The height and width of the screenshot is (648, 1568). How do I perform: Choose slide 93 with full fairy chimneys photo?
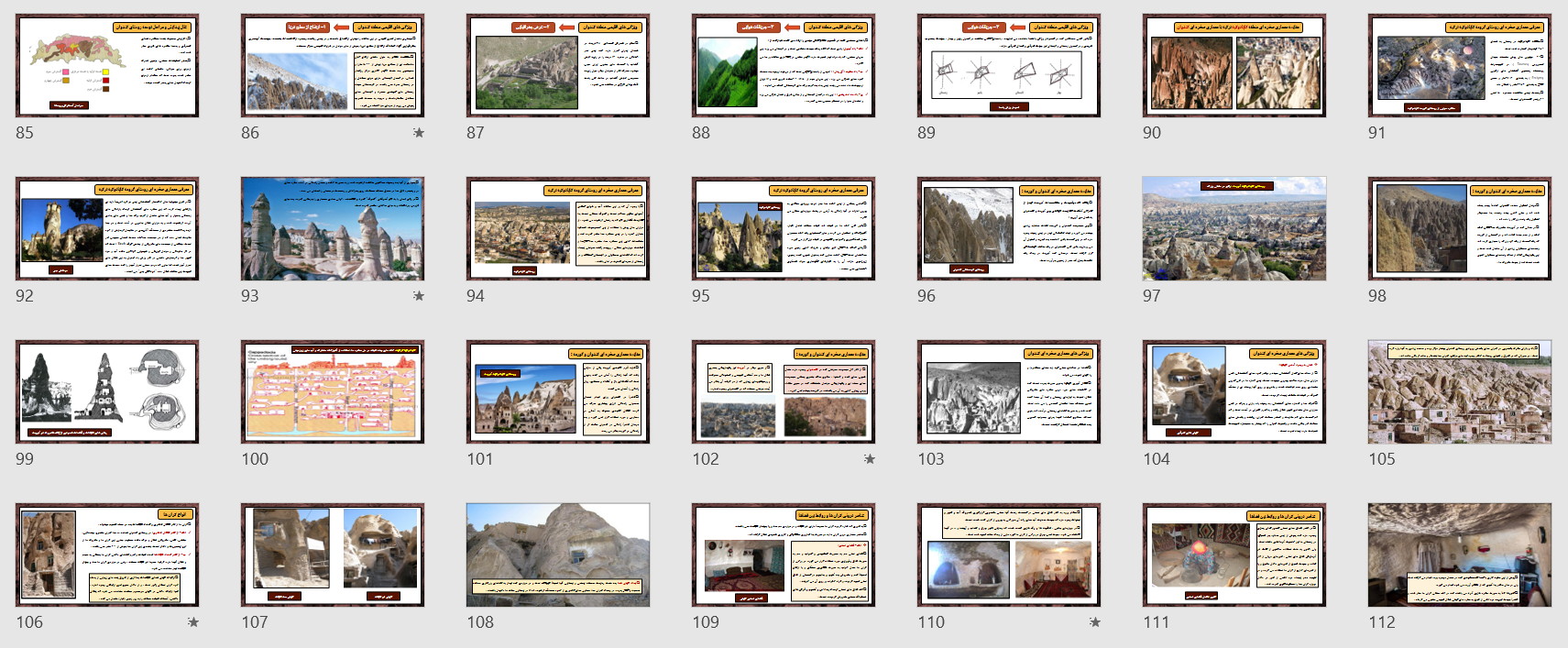pos(333,228)
